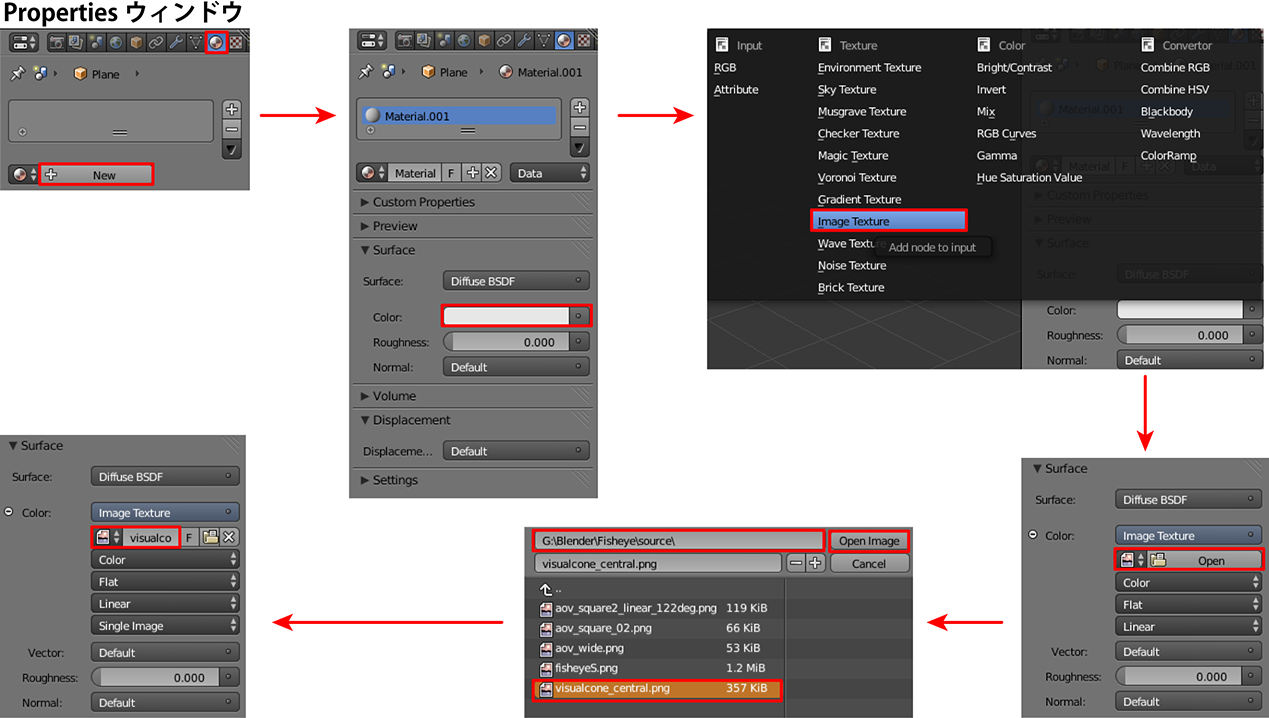Open Render Layers tab in the first Properties panel
Screen dimensions: 1269x718
coord(76,42)
